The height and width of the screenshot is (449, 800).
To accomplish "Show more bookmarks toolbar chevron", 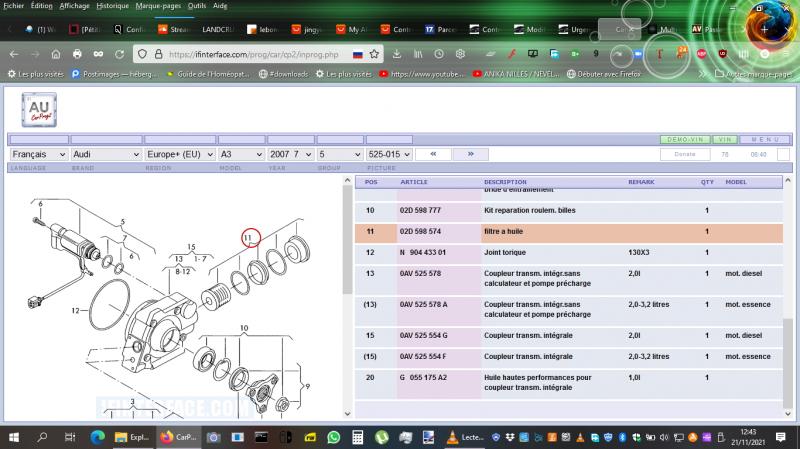I will click(703, 74).
